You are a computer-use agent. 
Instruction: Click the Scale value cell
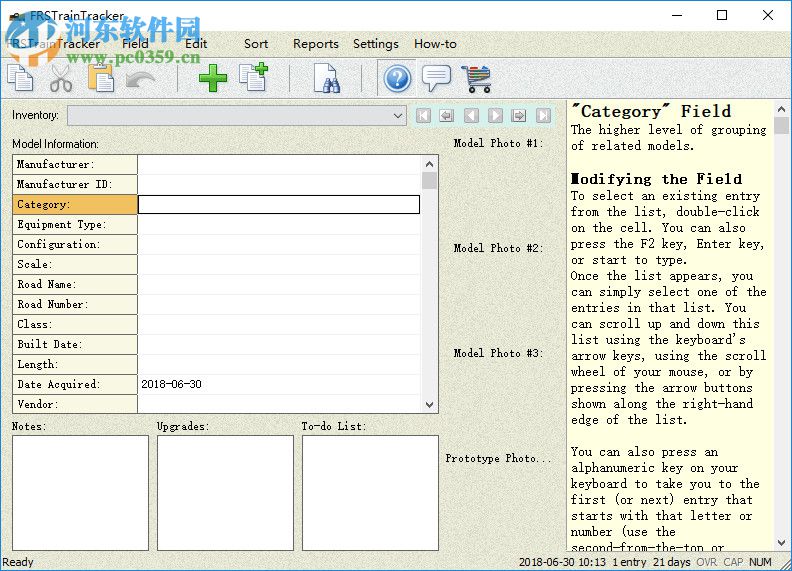pyautogui.click(x=279, y=264)
